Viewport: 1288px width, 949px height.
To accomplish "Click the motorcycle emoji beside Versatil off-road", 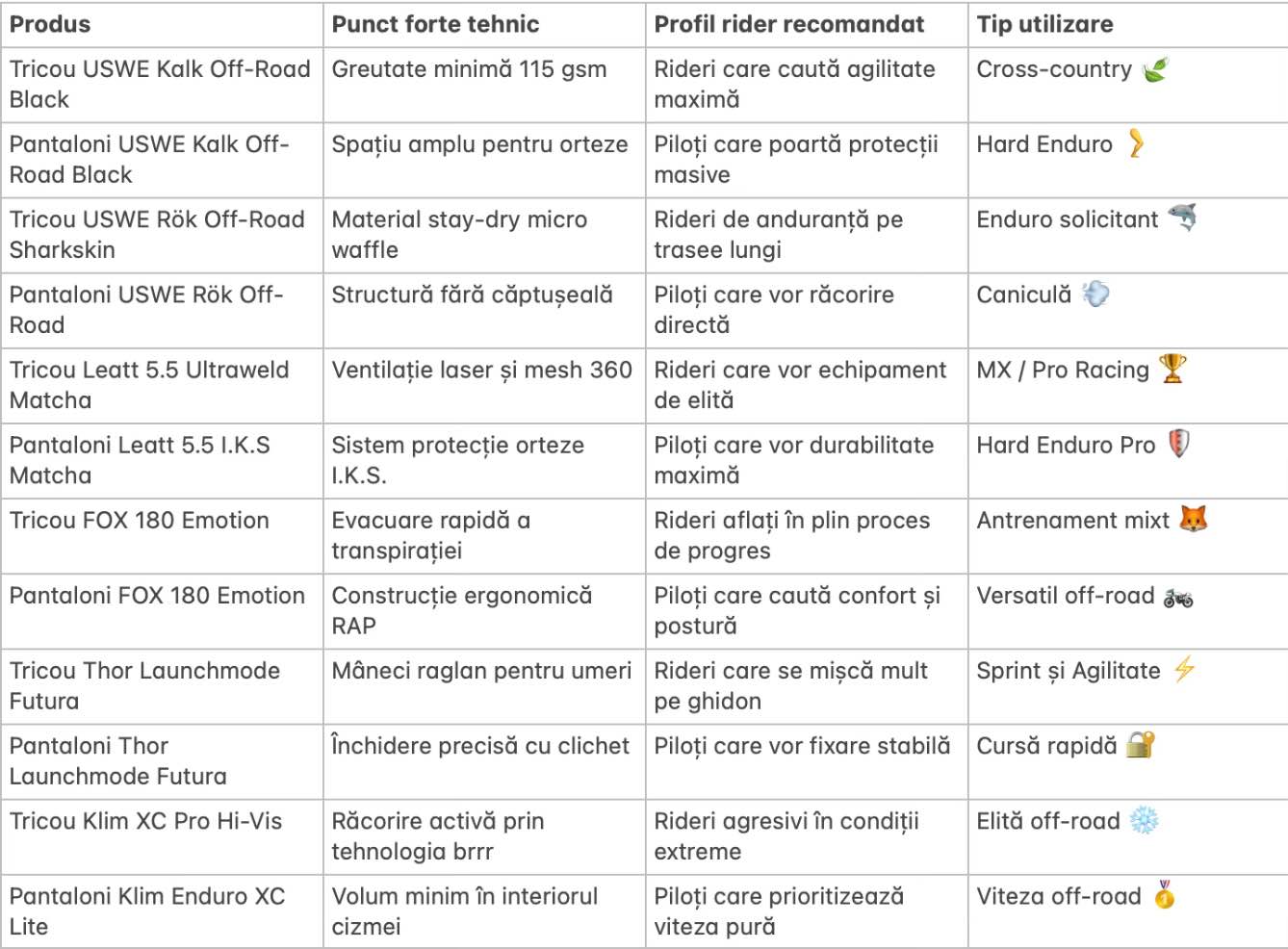I will tap(1178, 597).
